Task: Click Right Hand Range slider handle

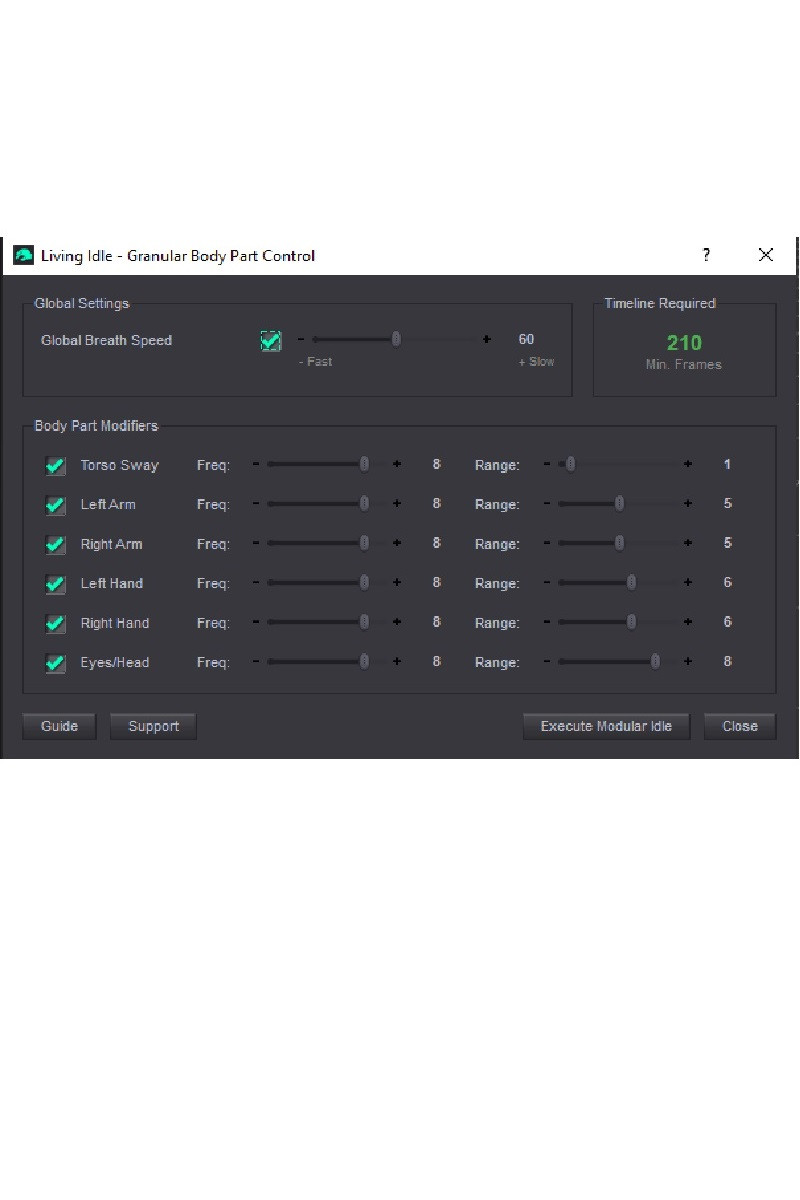Action: [631, 622]
